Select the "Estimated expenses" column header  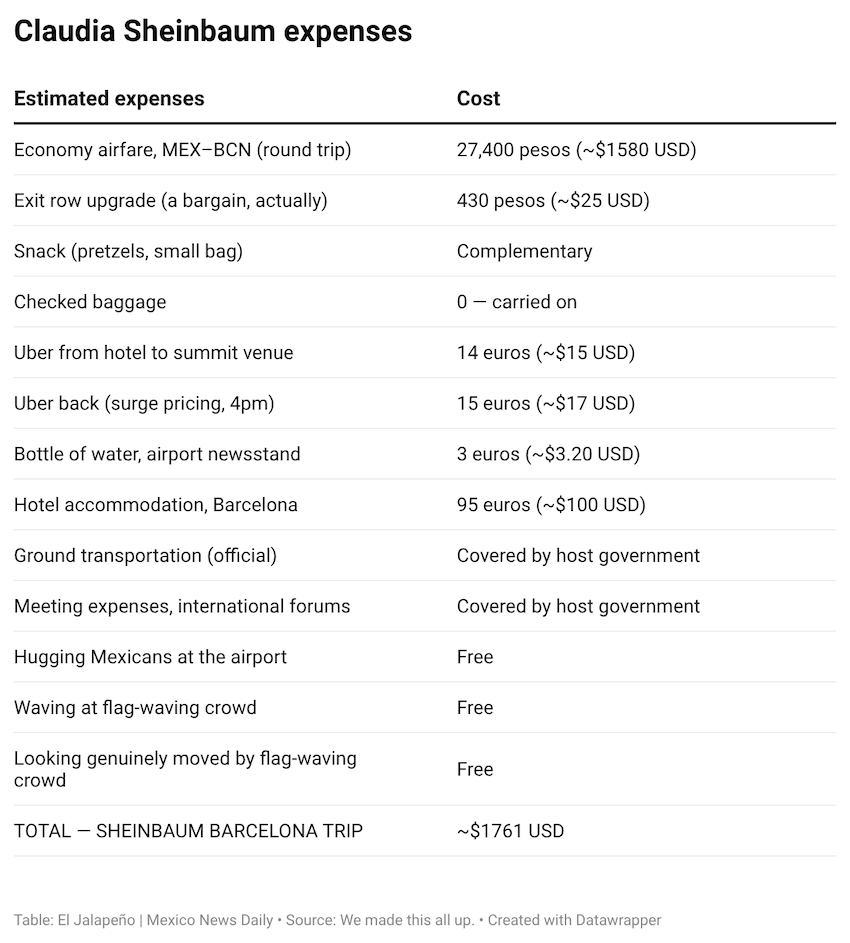pyautogui.click(x=109, y=99)
